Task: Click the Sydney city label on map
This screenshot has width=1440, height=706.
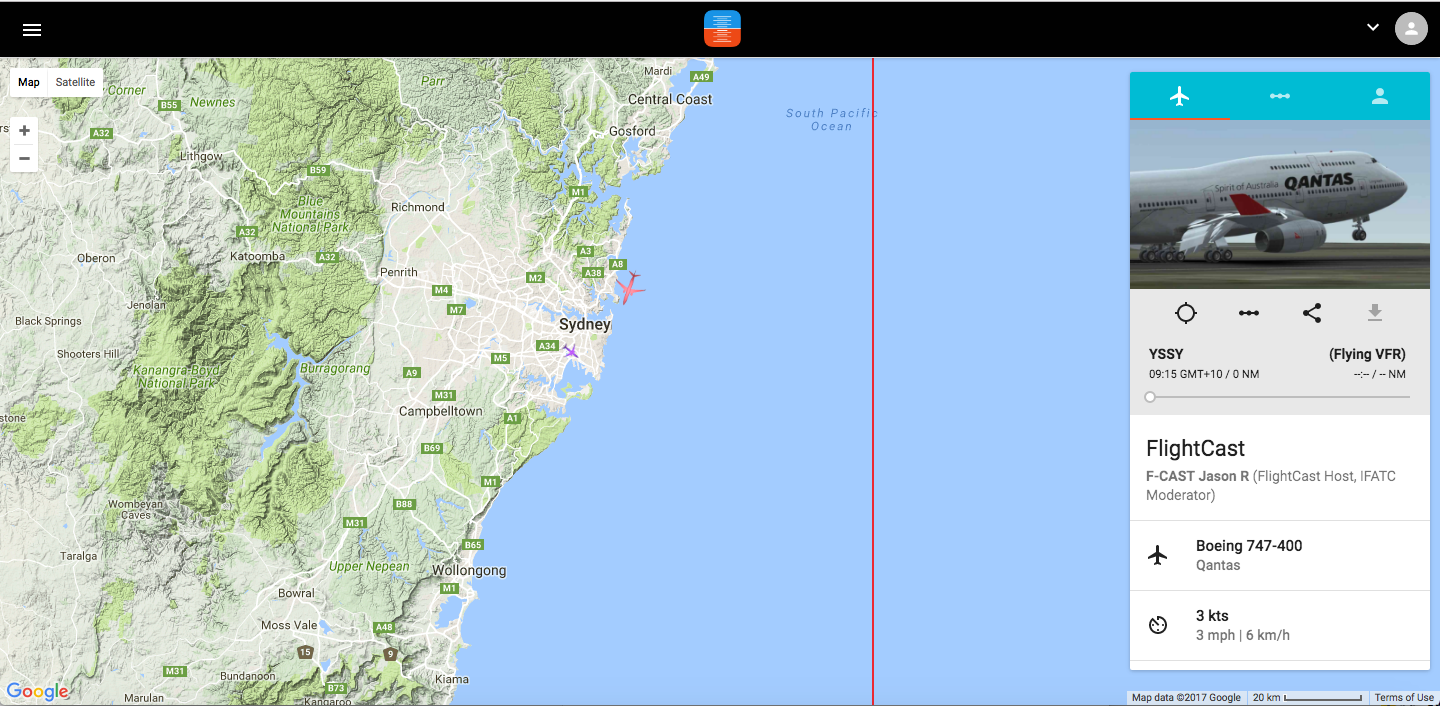Action: coord(585,324)
